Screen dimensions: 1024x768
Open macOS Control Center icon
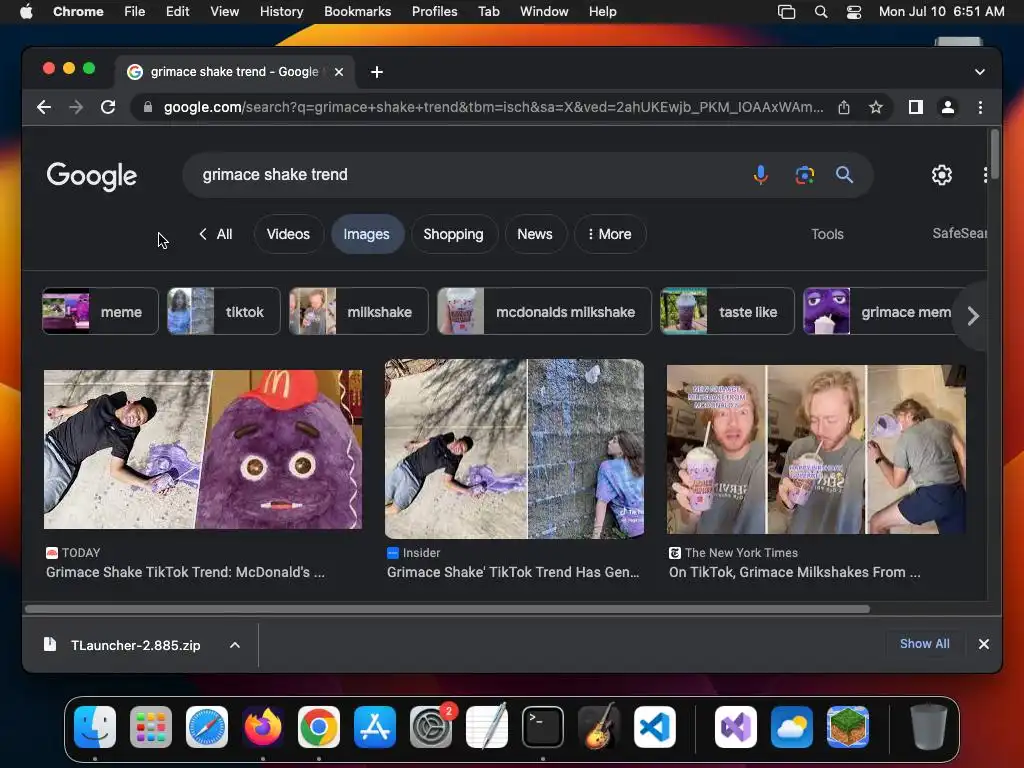pos(854,12)
